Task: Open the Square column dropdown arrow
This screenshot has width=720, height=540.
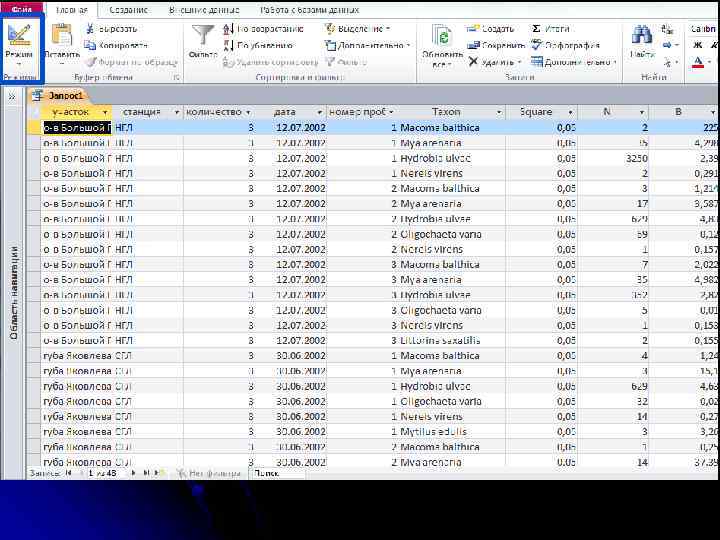Action: [x=570, y=112]
